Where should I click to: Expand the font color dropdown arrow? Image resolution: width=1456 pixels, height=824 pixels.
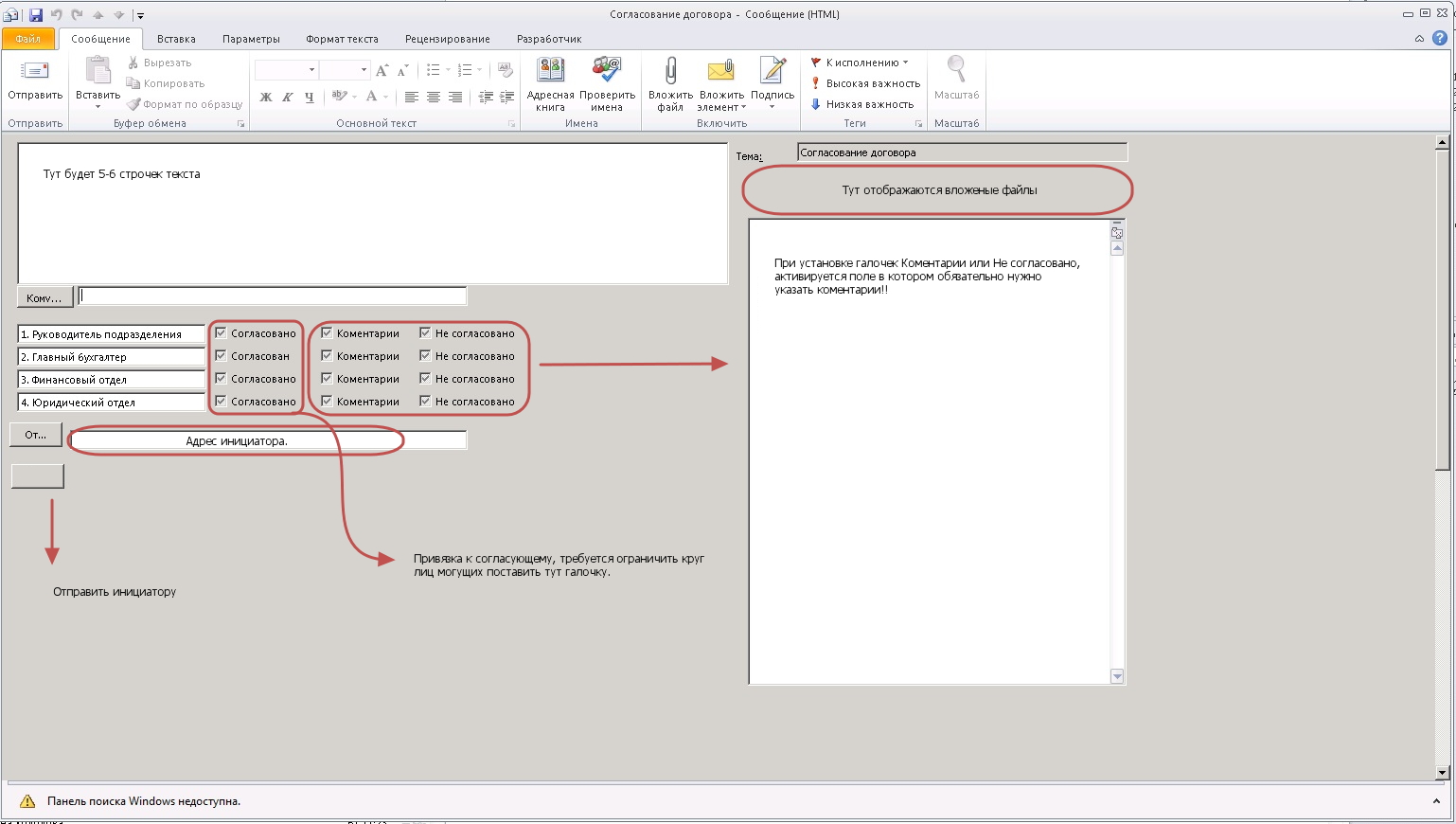pos(385,97)
